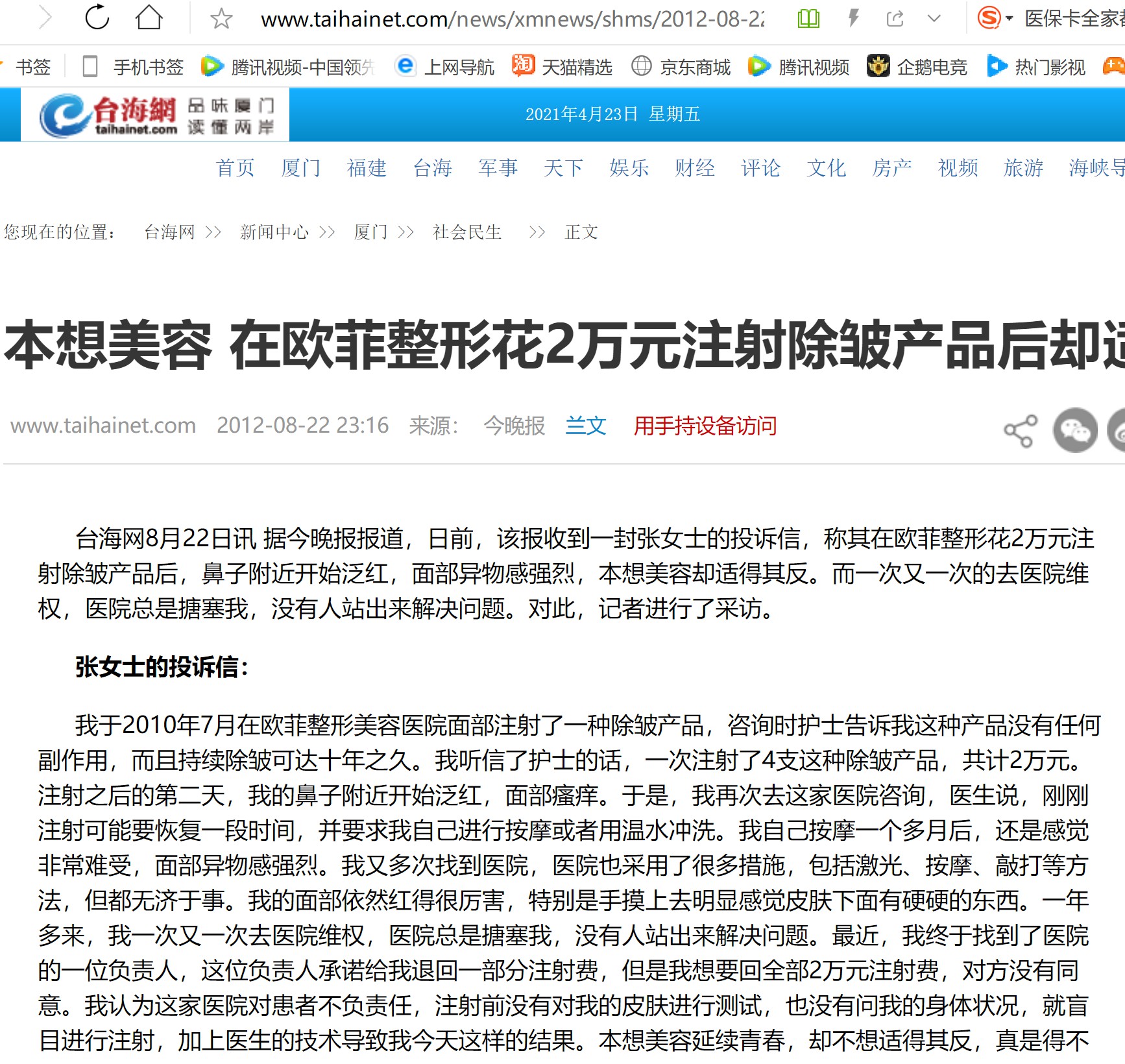Open the 台海 nav section
This screenshot has height=1064, width=1125.
(x=432, y=168)
